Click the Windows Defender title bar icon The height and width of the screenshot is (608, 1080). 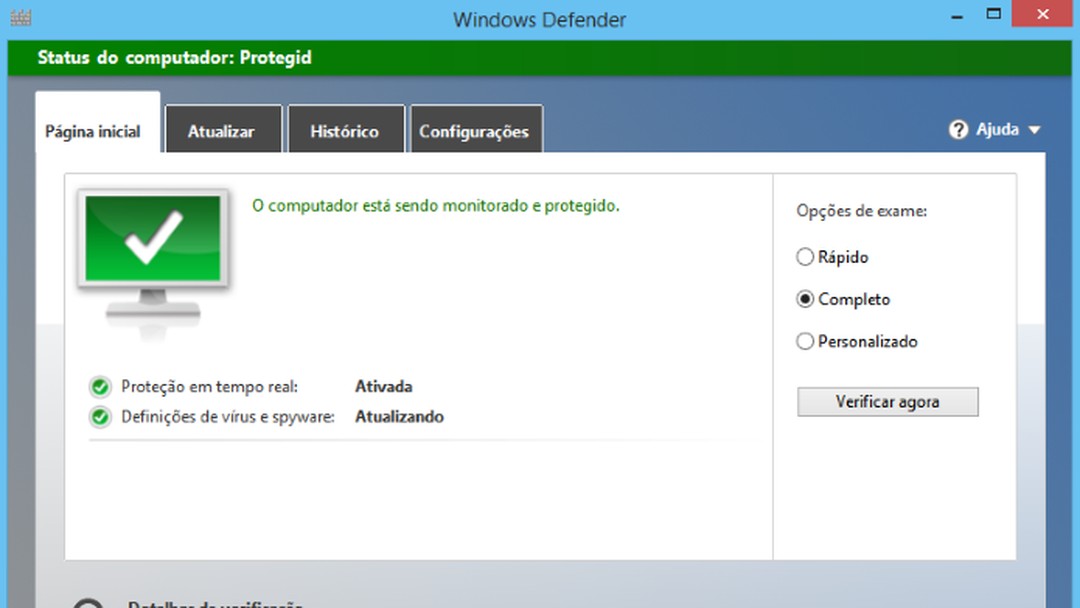pyautogui.click(x=20, y=16)
